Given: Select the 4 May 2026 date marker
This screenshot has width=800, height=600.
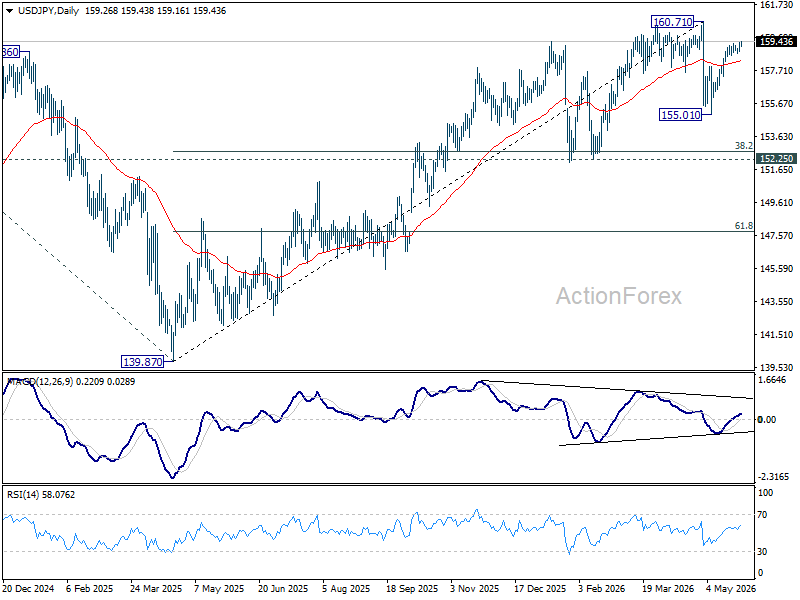Looking at the screenshot, I should (x=731, y=589).
